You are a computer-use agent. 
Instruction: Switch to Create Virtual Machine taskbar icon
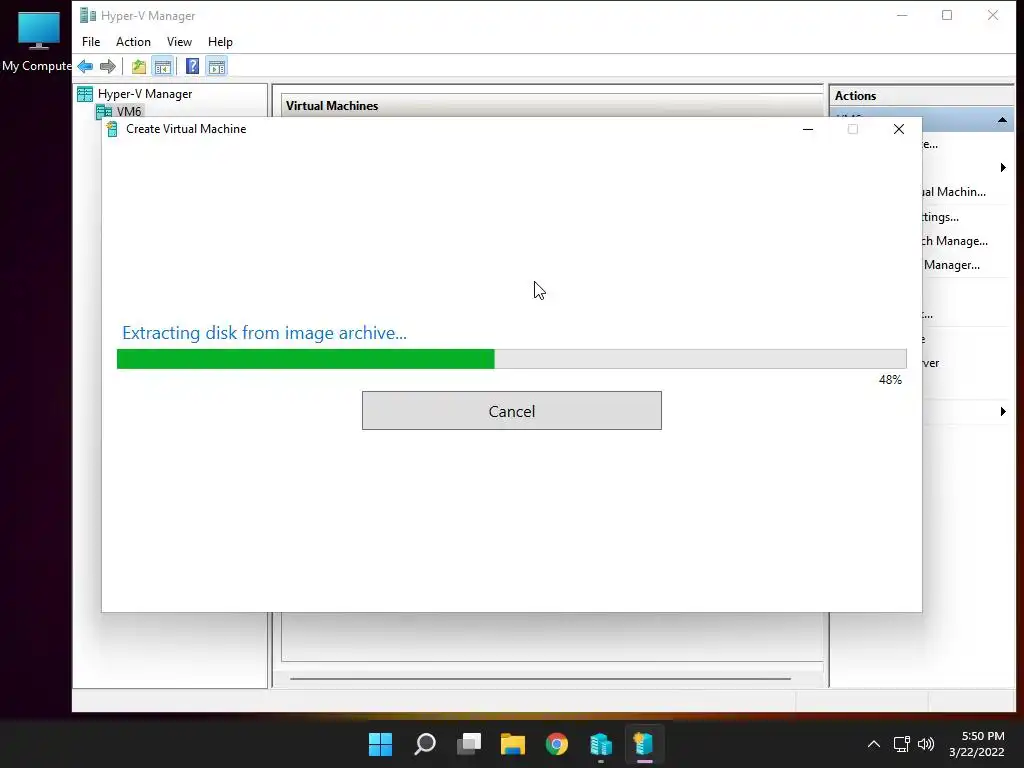point(644,744)
